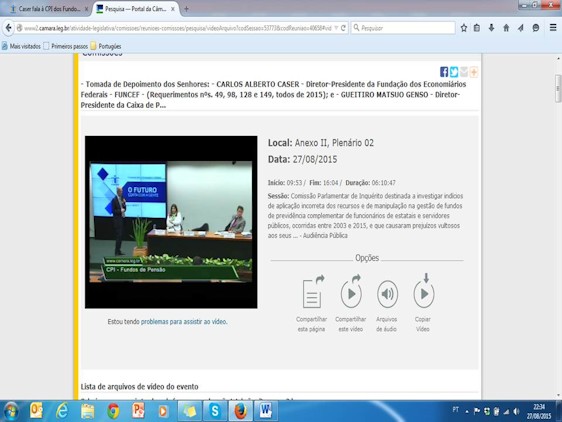Reload page with refresh button
Viewport: 562px width, 422px height.
(x=343, y=28)
